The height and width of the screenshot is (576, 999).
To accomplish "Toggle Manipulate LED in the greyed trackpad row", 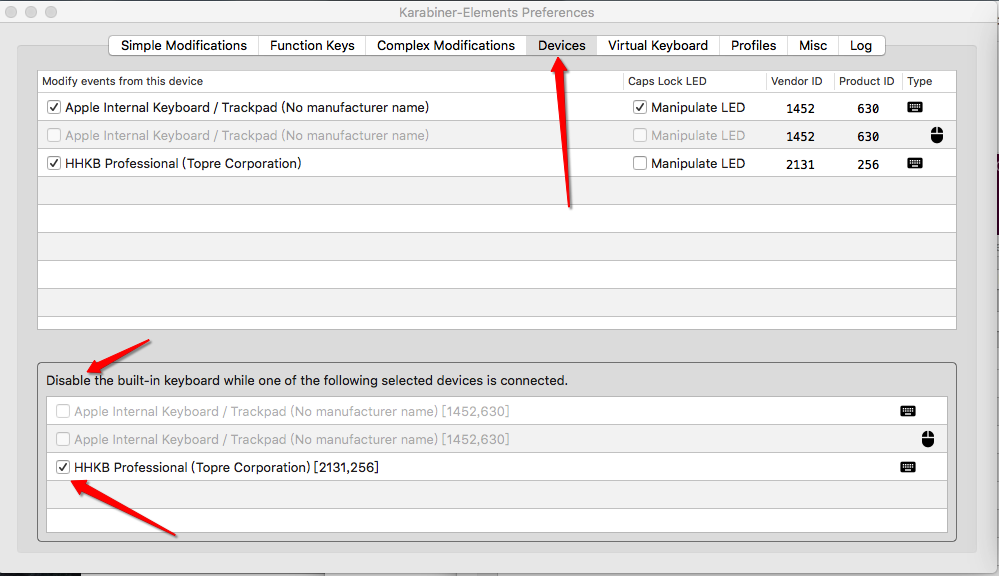I will coord(640,135).
